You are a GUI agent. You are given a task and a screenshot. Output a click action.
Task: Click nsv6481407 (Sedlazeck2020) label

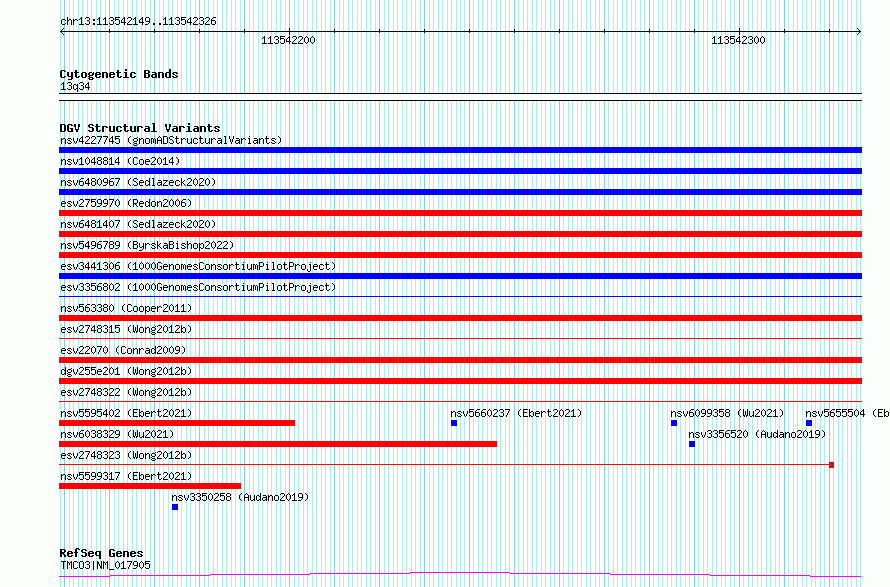click(138, 224)
